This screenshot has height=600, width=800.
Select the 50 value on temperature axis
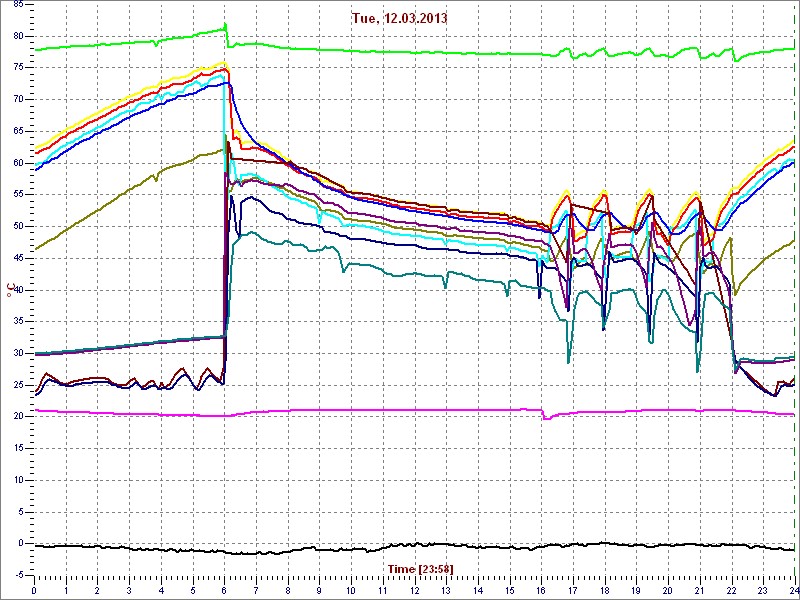(x=17, y=226)
